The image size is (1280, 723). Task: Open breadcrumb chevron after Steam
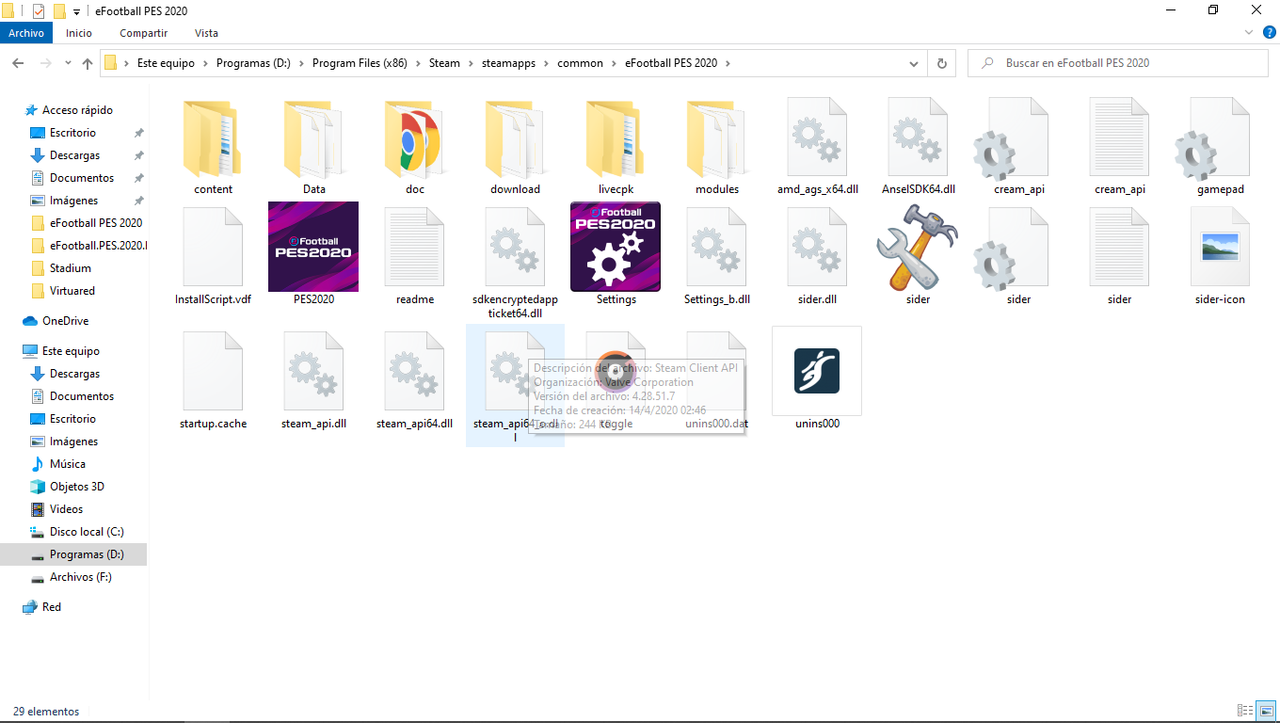468,63
